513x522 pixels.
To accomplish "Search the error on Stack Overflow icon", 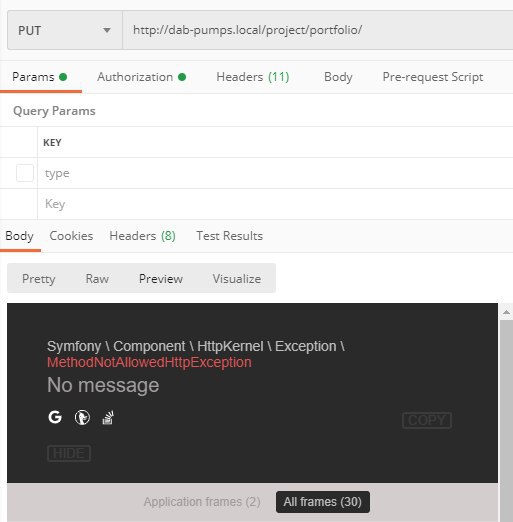I will 108,417.
